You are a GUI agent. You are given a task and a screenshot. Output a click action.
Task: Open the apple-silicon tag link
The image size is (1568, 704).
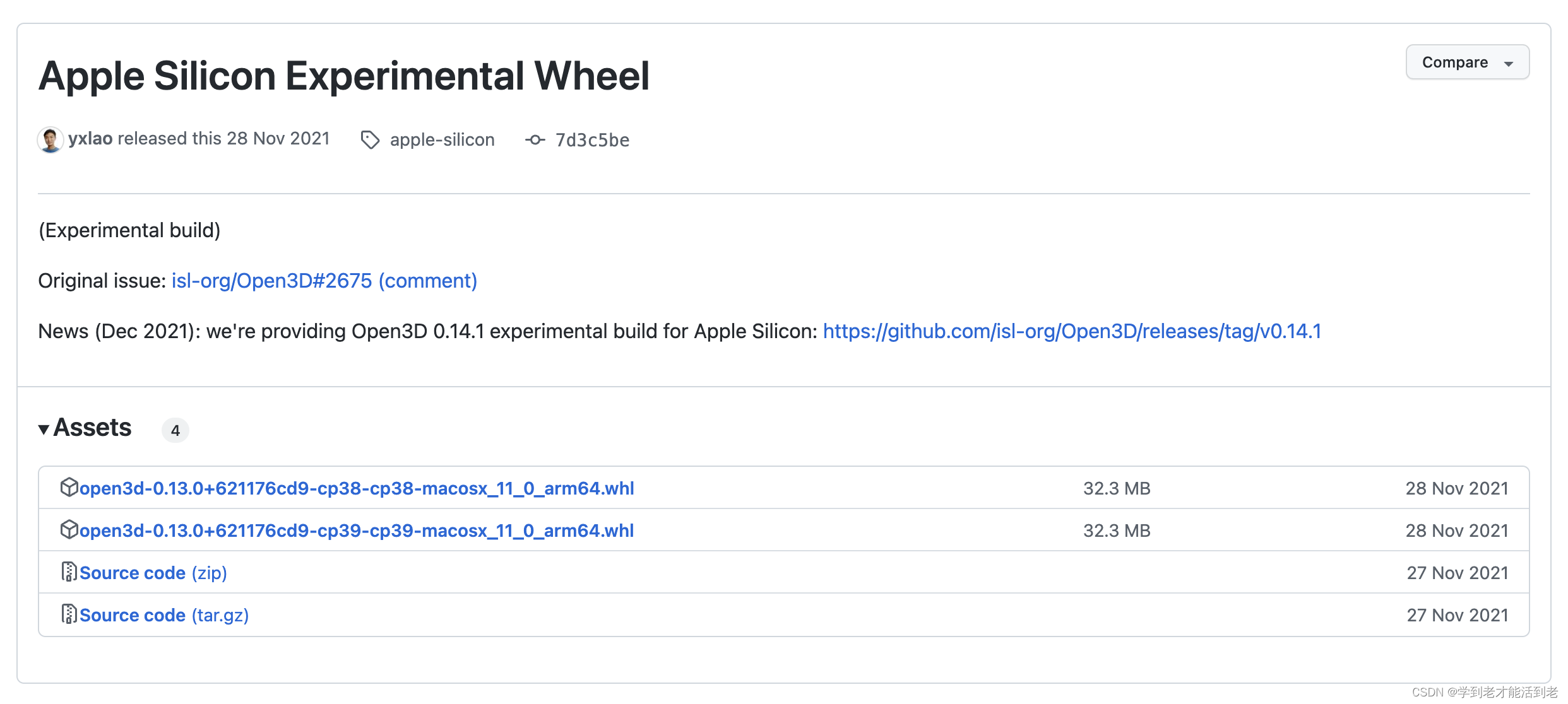(x=442, y=139)
